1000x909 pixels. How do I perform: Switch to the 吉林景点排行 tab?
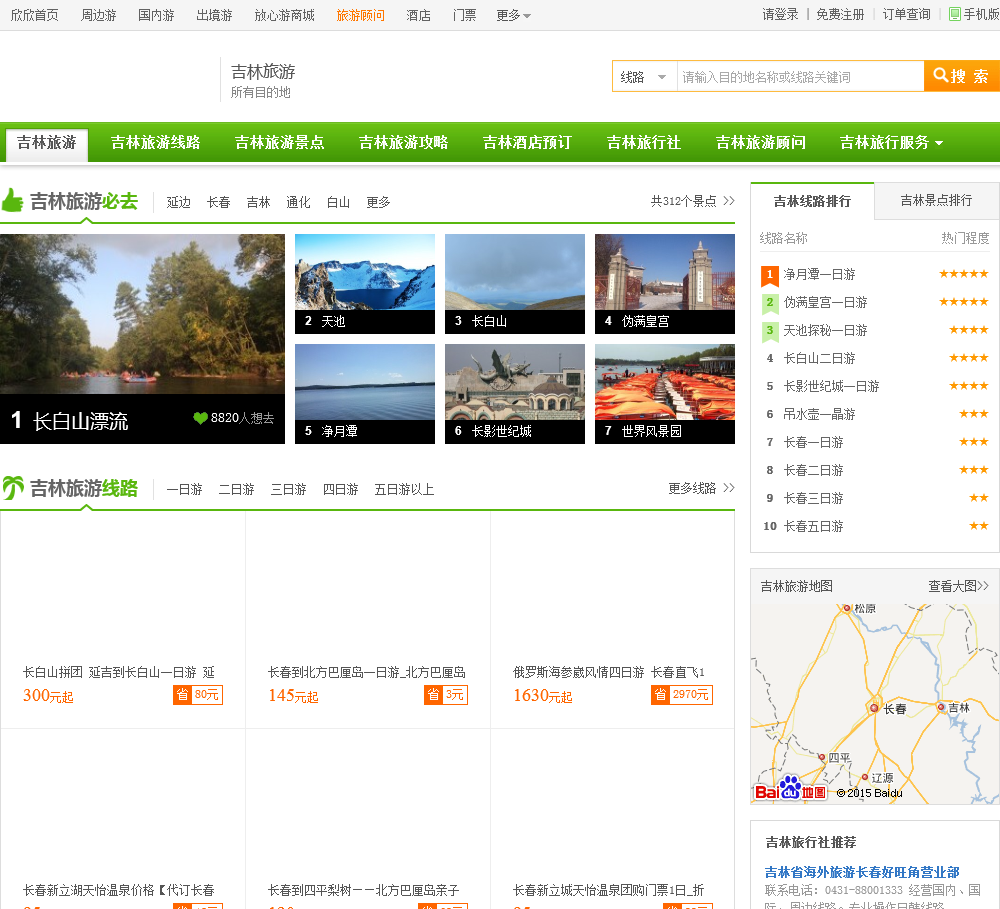[936, 200]
